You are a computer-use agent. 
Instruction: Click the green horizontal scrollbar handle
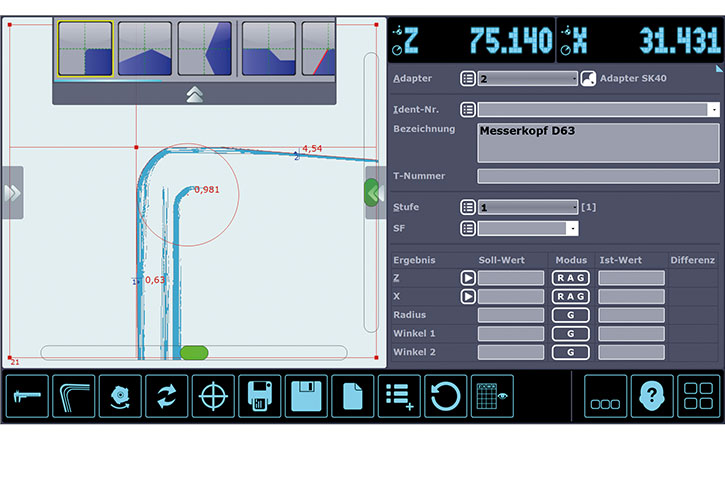coord(194,353)
